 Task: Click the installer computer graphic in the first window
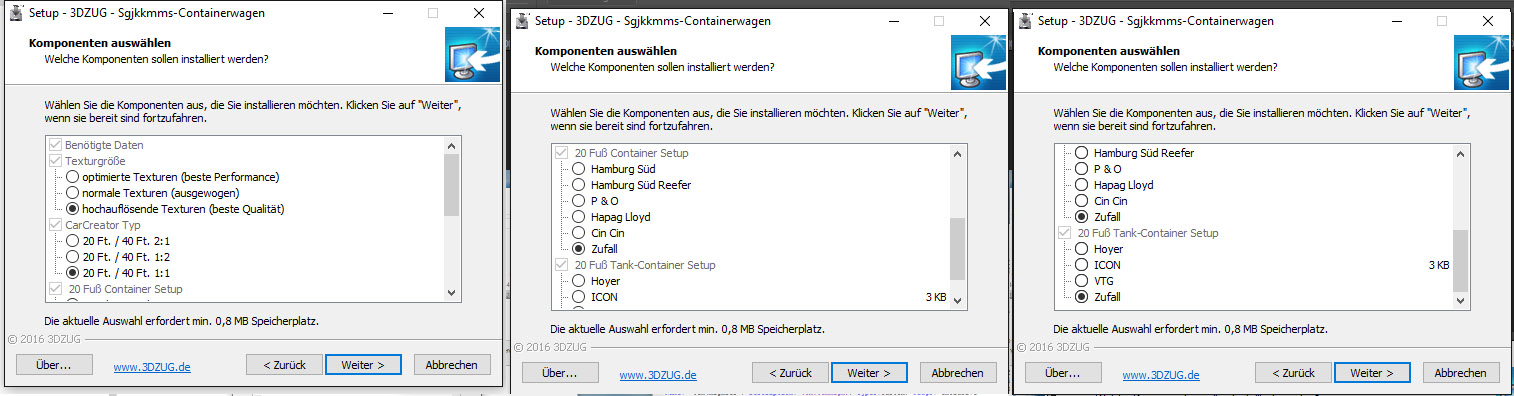(472, 54)
